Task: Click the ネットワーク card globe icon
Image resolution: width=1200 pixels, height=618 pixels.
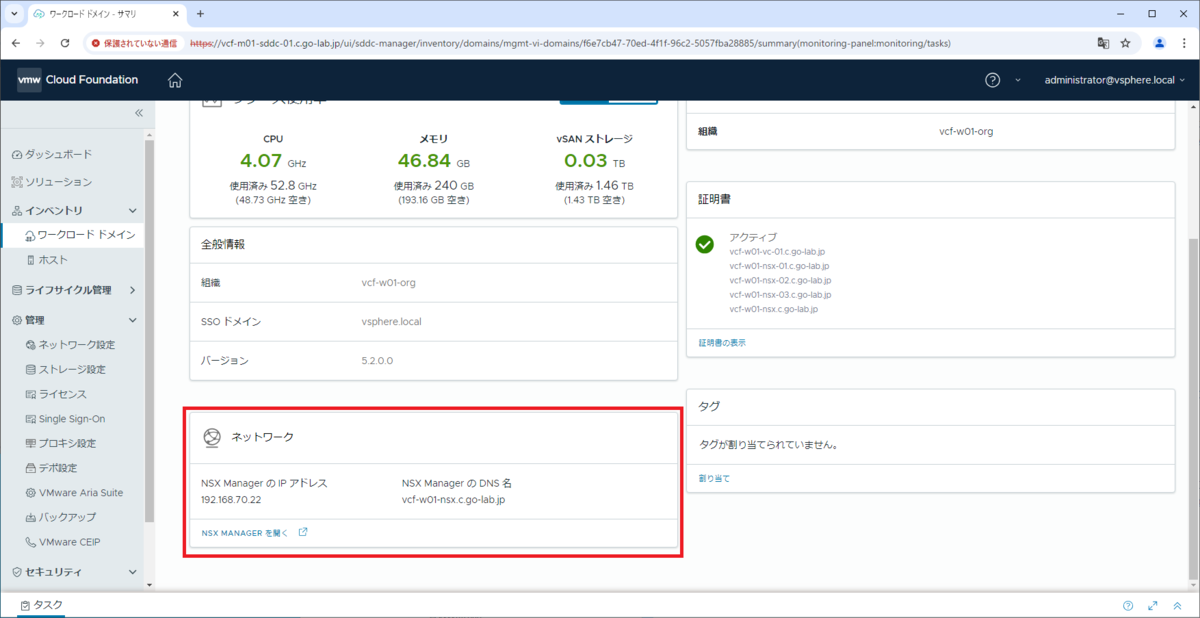Action: [x=210, y=437]
